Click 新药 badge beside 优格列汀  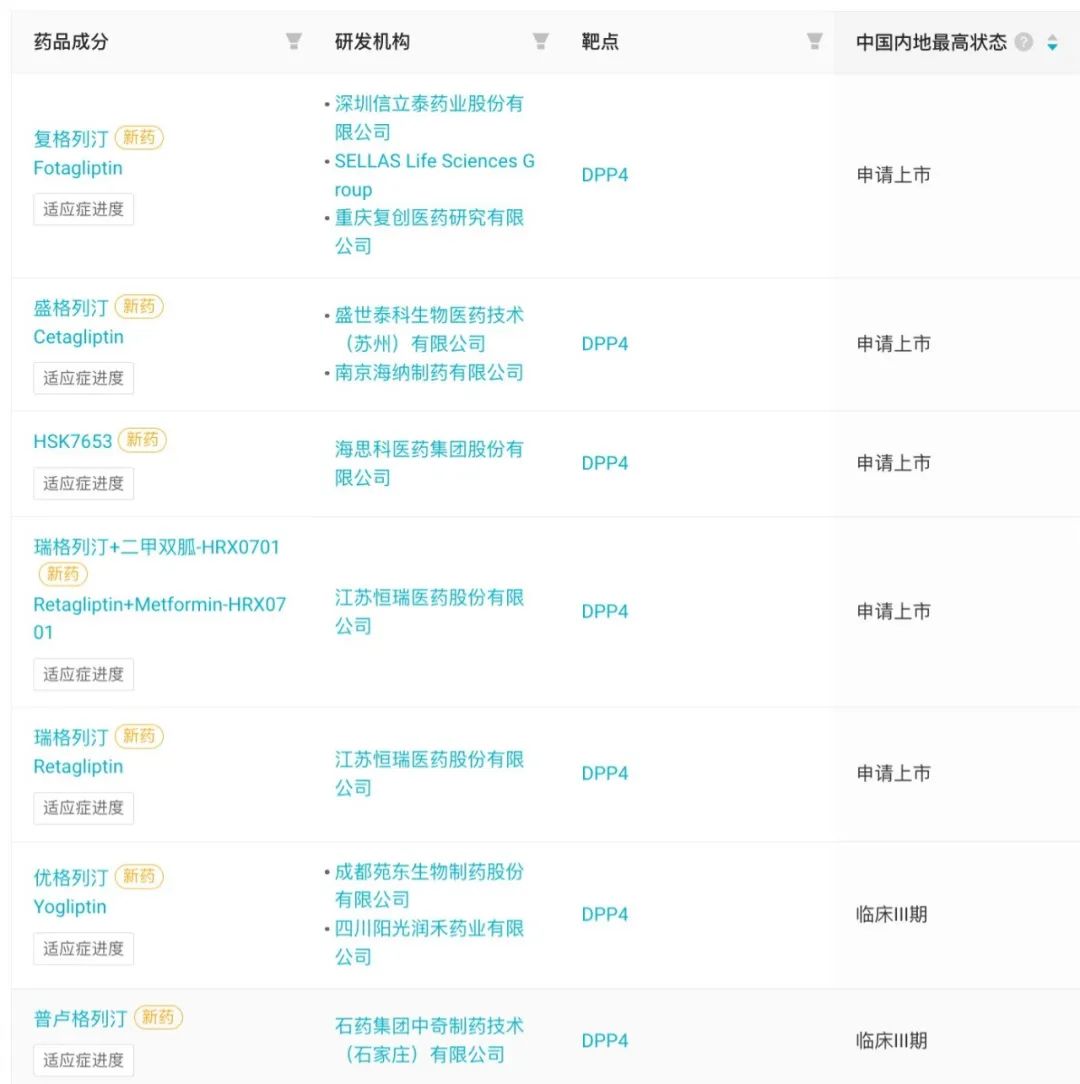[x=139, y=876]
